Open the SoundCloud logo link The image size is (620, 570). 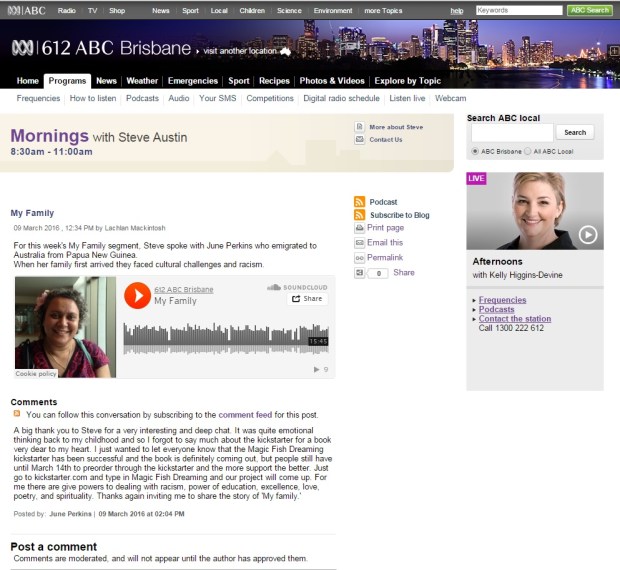(298, 287)
